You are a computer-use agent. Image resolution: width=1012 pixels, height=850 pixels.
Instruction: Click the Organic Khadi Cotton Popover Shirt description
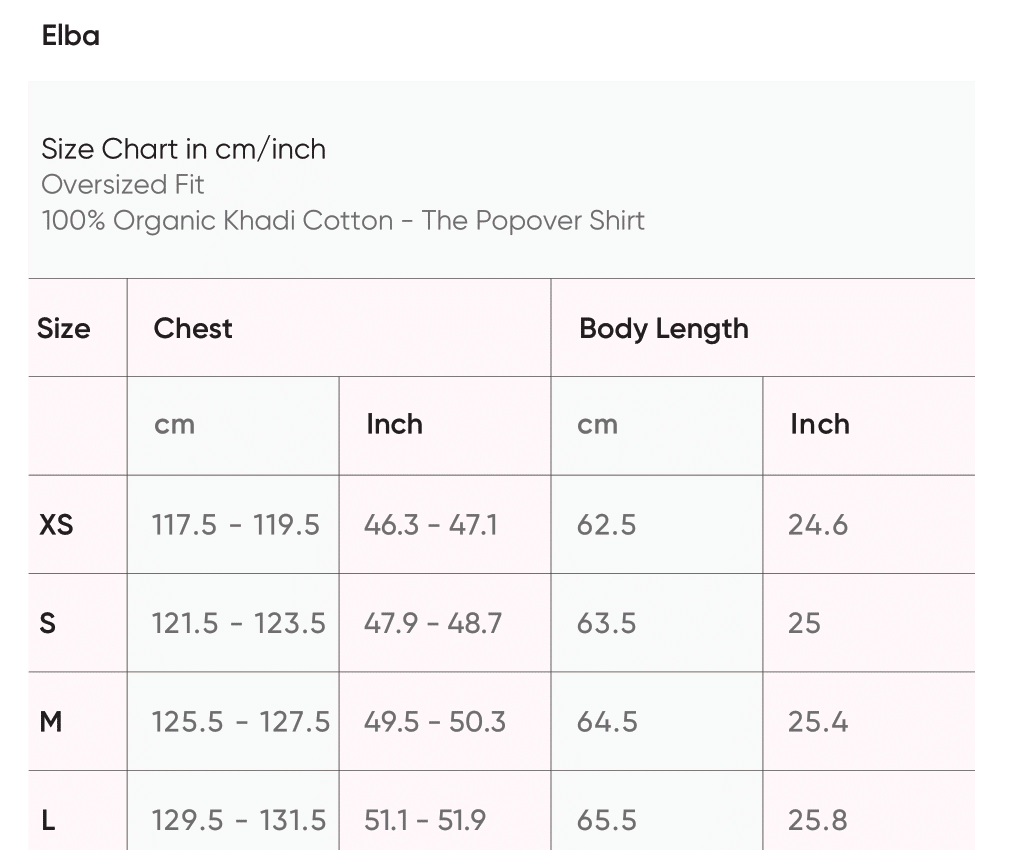[x=343, y=221]
